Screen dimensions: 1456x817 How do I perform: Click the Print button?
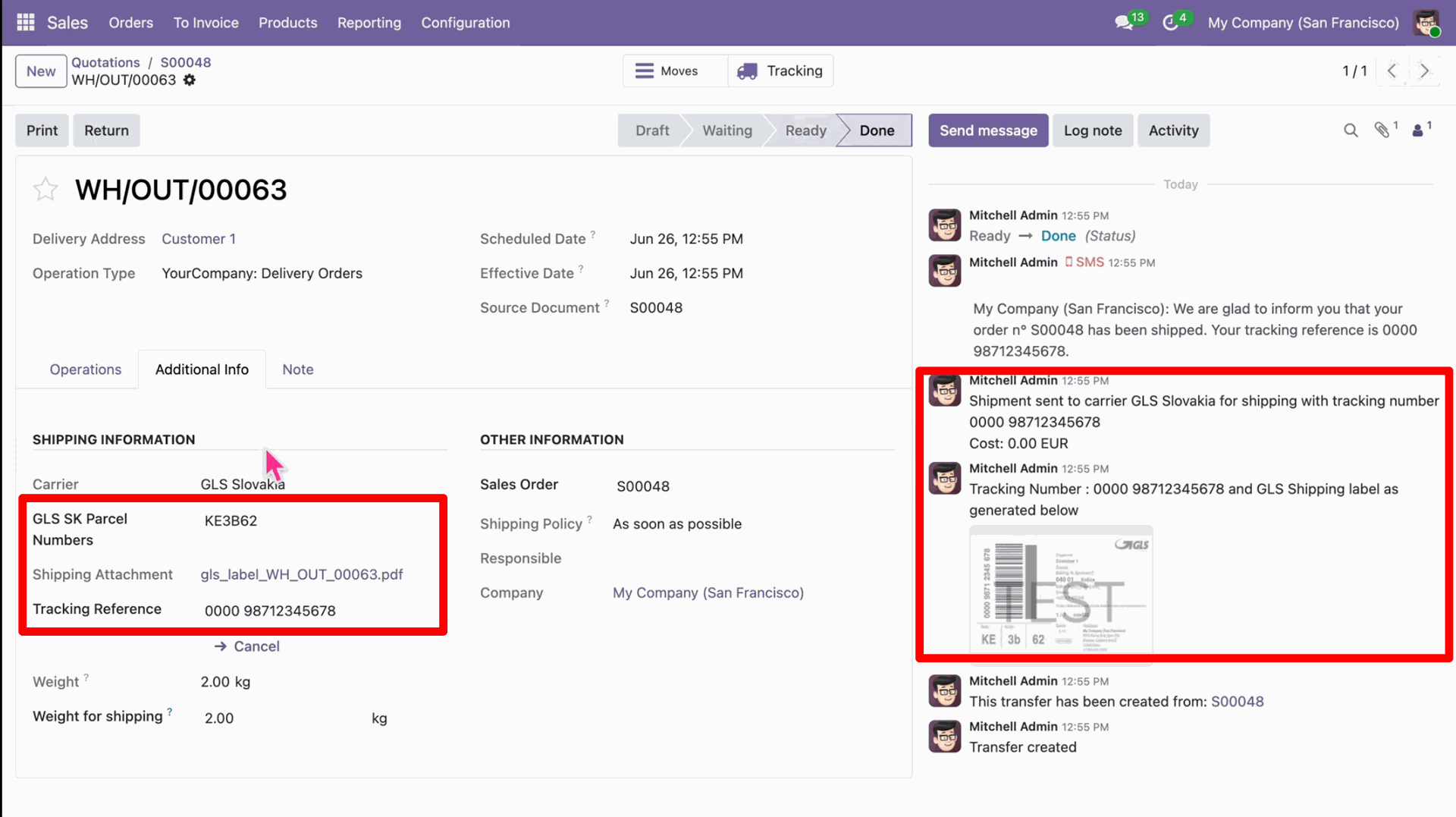pos(42,130)
